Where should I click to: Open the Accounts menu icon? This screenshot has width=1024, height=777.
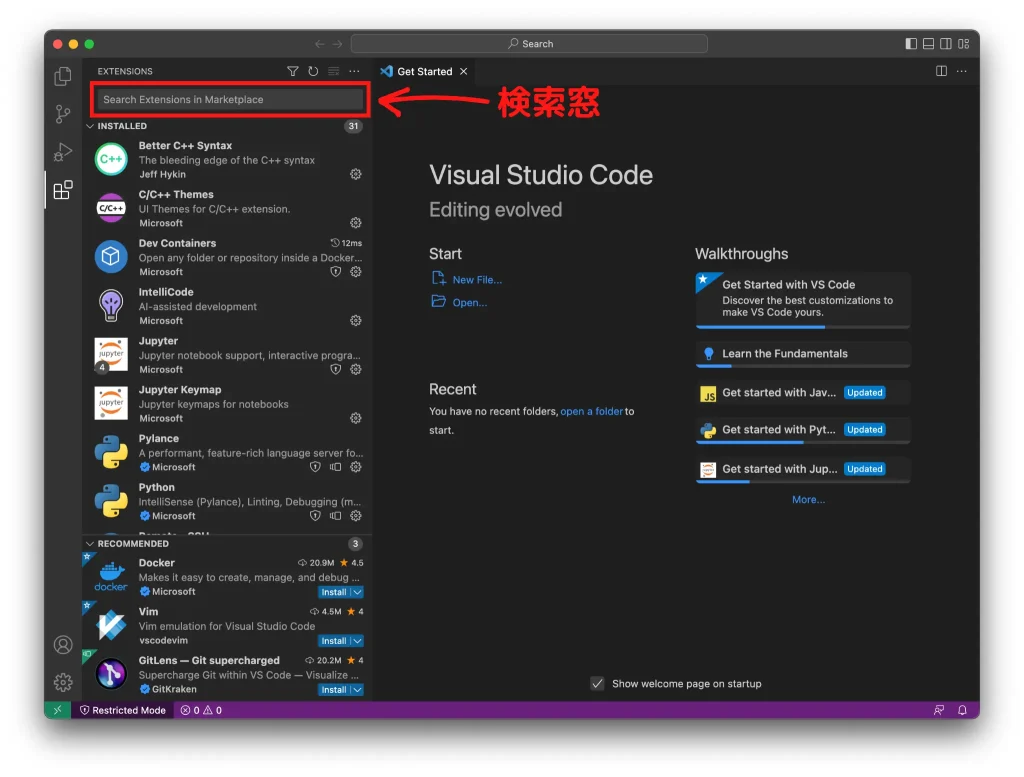63,645
